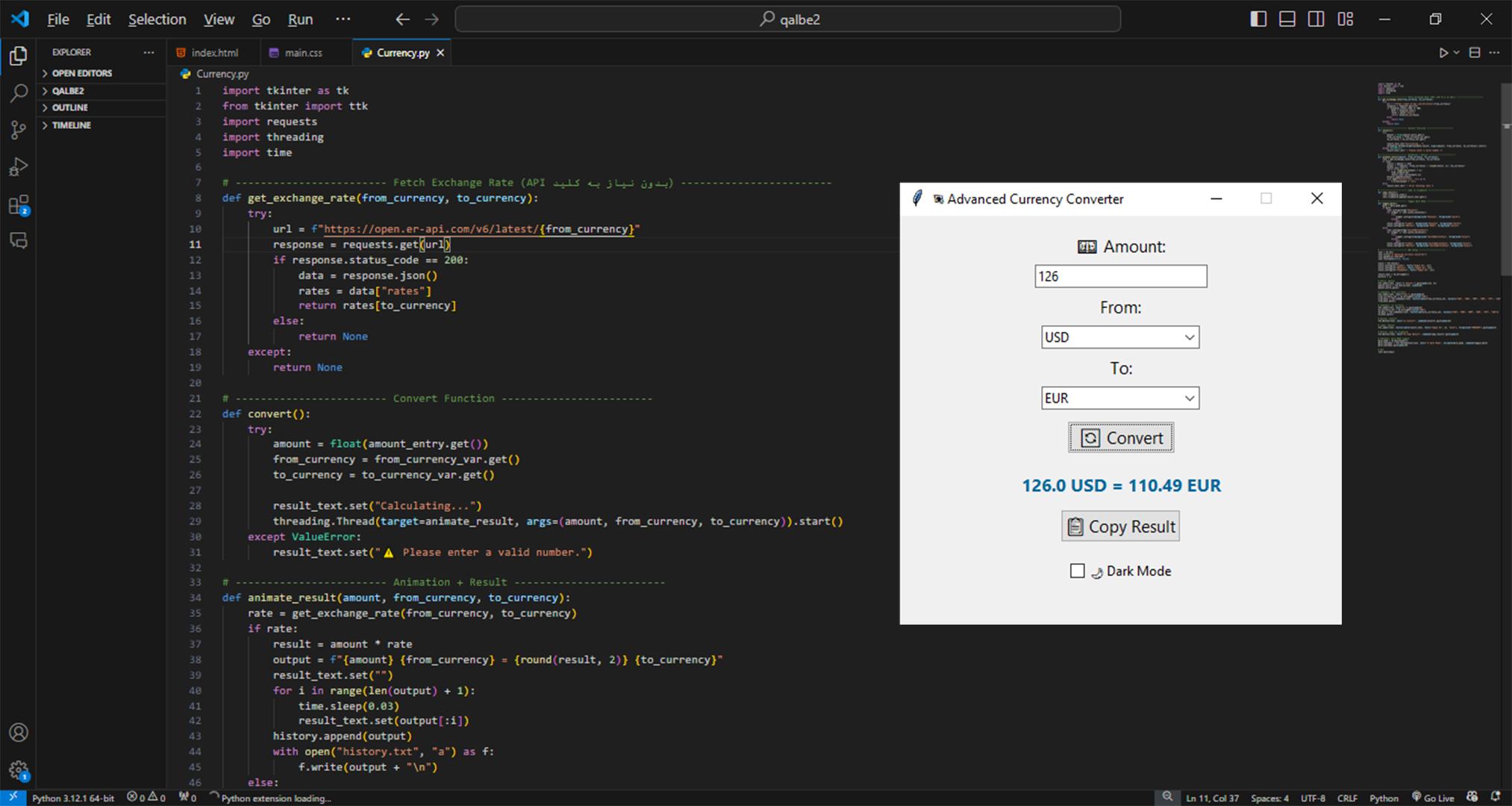Expand the OUTLINE section in Explorer
1512x806 pixels.
coord(70,107)
